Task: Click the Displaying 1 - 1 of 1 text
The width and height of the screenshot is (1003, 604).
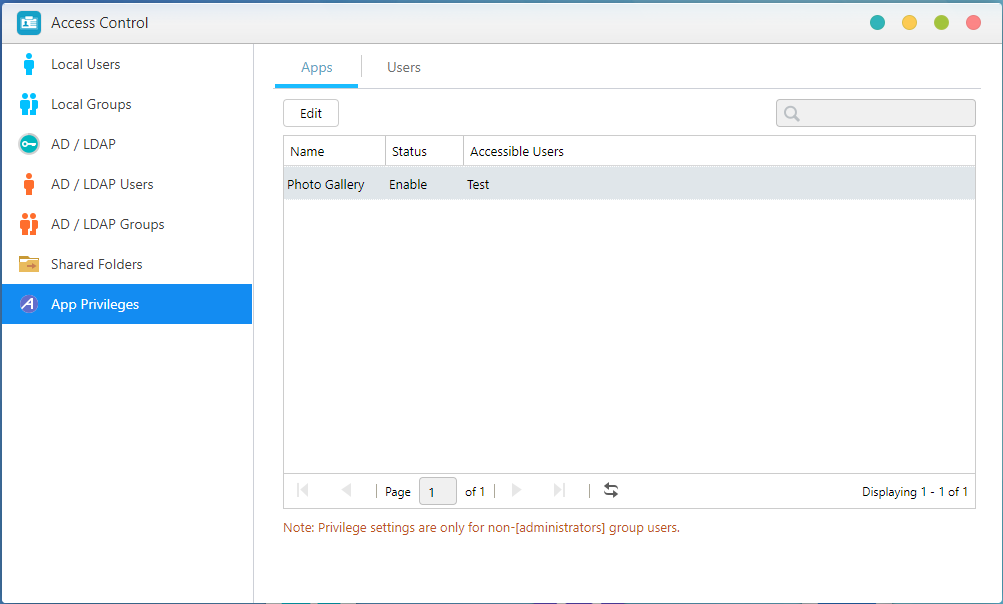Action: (x=915, y=491)
